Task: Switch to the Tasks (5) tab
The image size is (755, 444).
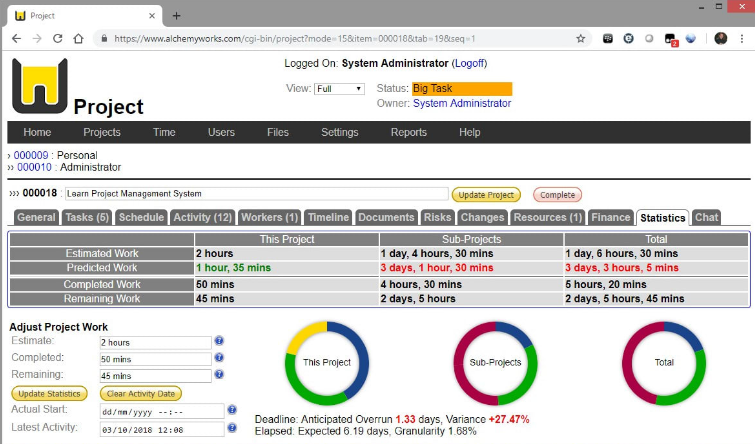Action: coord(87,217)
